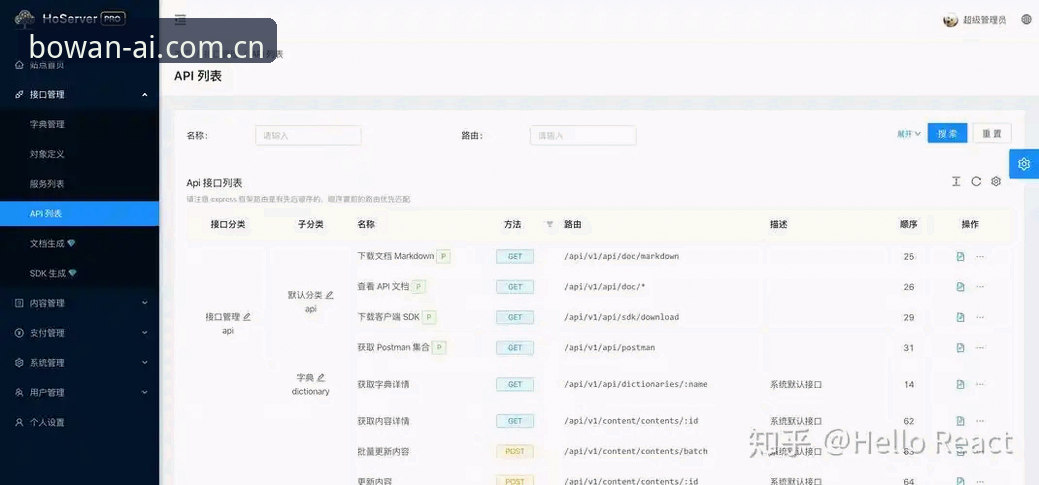
Task: Edit the 默认分类 subcategory pencil icon
Action: click(329, 295)
